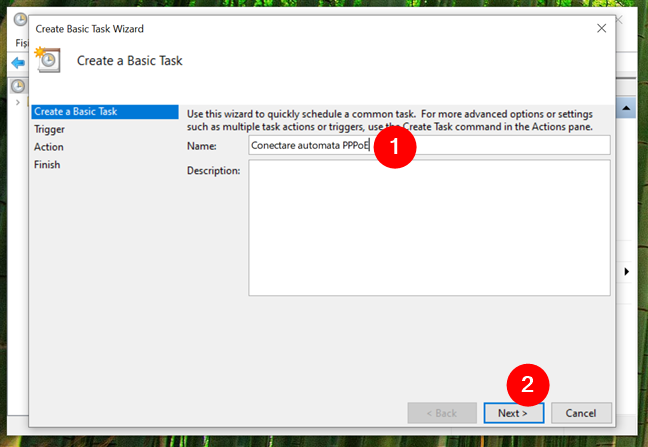Select the Finish step in wizard sidebar
Screen dimensions: 648x447
coord(47,165)
